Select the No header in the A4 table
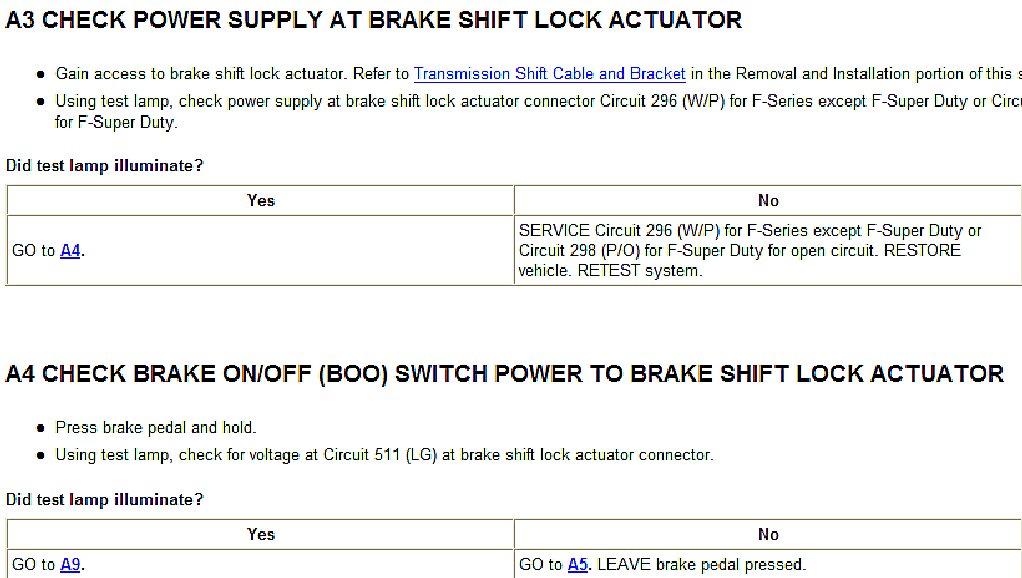Screen dimensions: 1022x578 coord(768,535)
